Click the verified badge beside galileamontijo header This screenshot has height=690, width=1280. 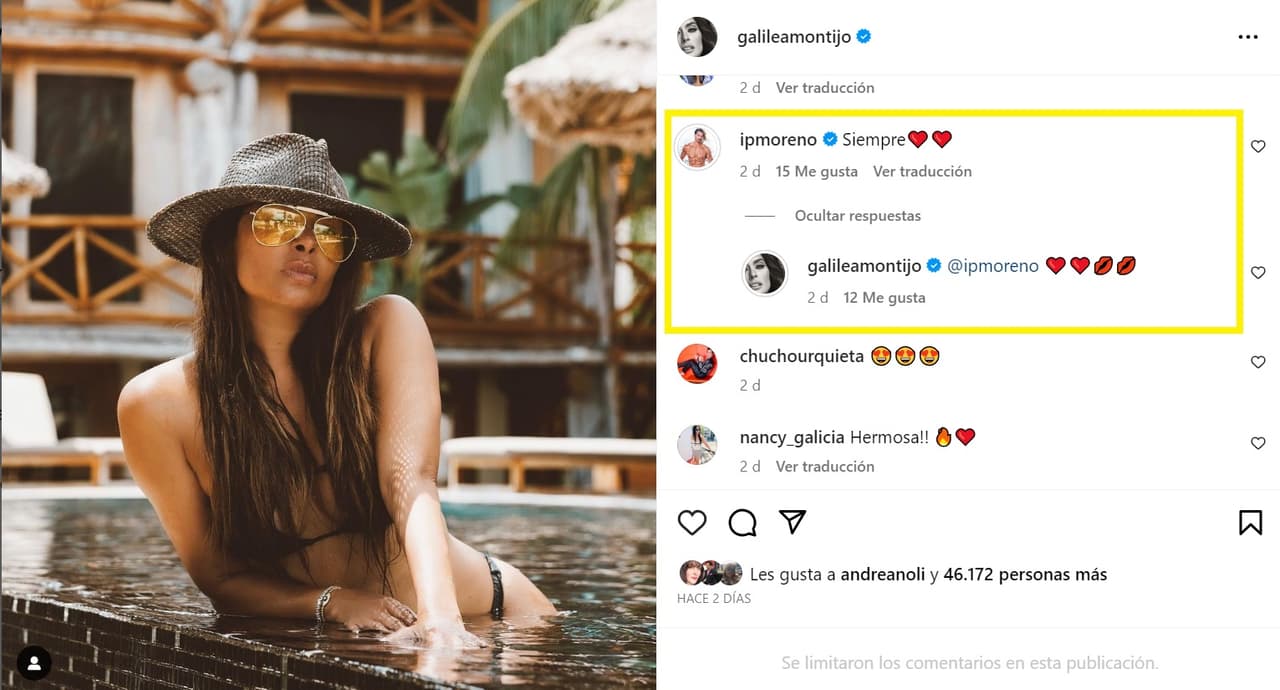(864, 37)
